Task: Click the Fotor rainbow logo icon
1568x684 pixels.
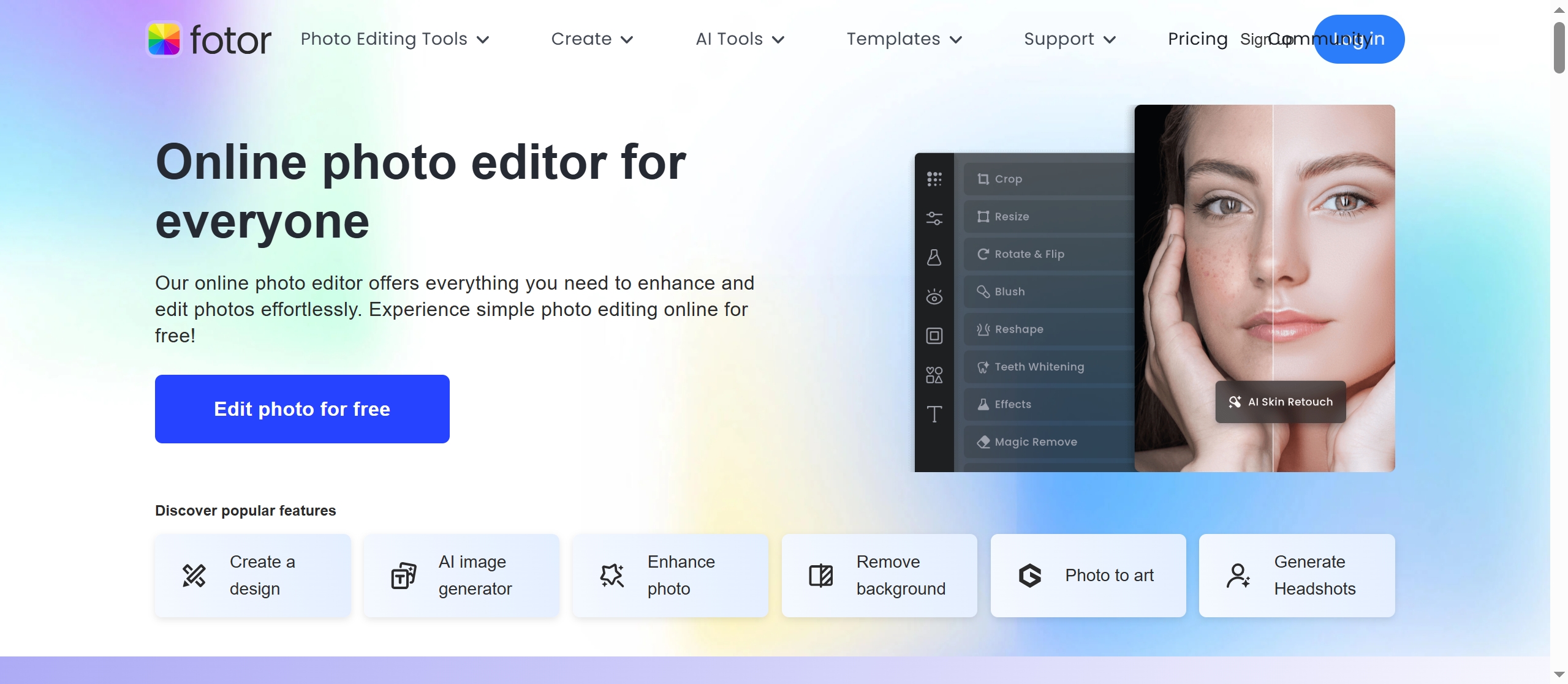Action: 164,39
